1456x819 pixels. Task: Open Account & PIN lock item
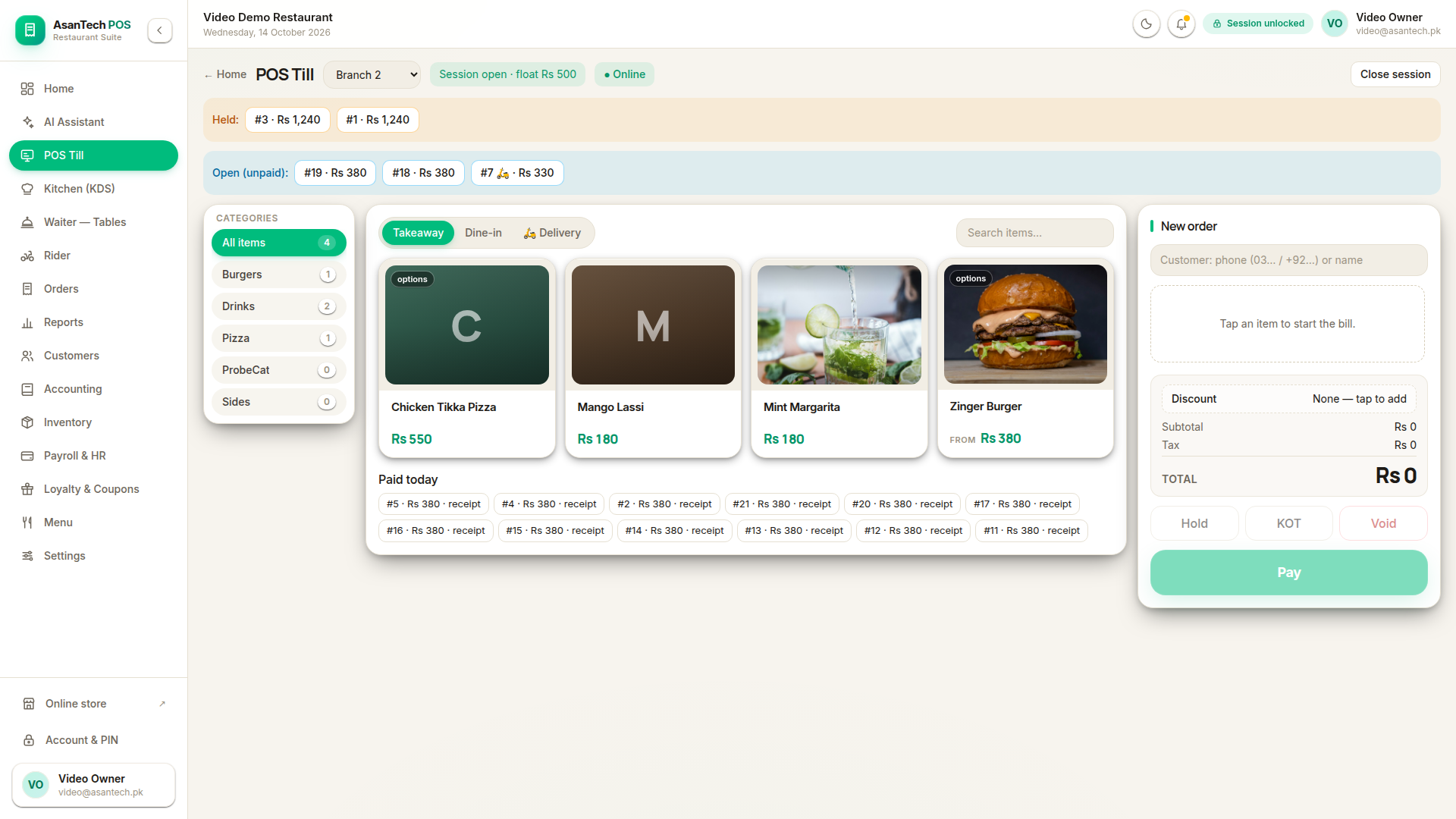pyautogui.click(x=93, y=740)
